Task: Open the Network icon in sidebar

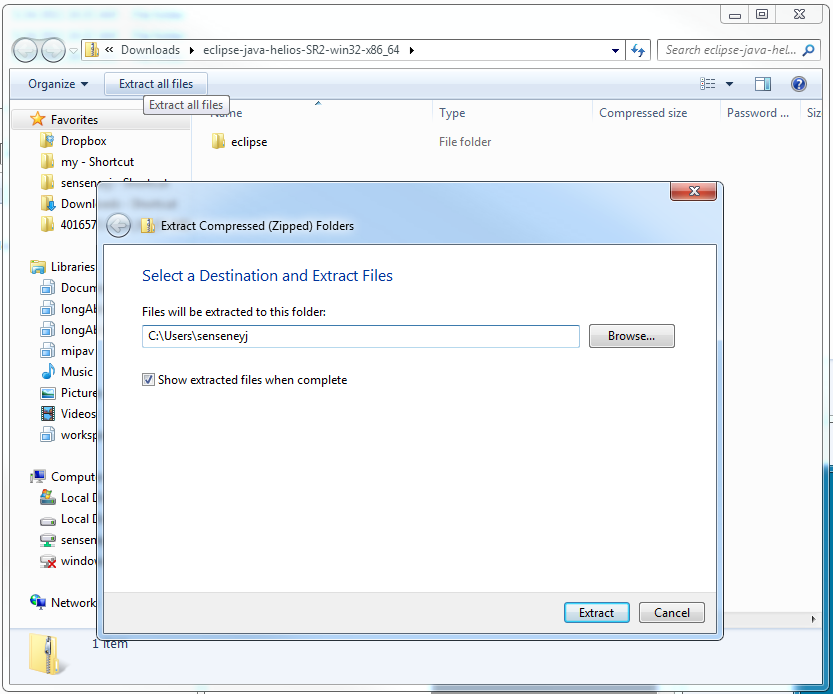Action: click(38, 602)
